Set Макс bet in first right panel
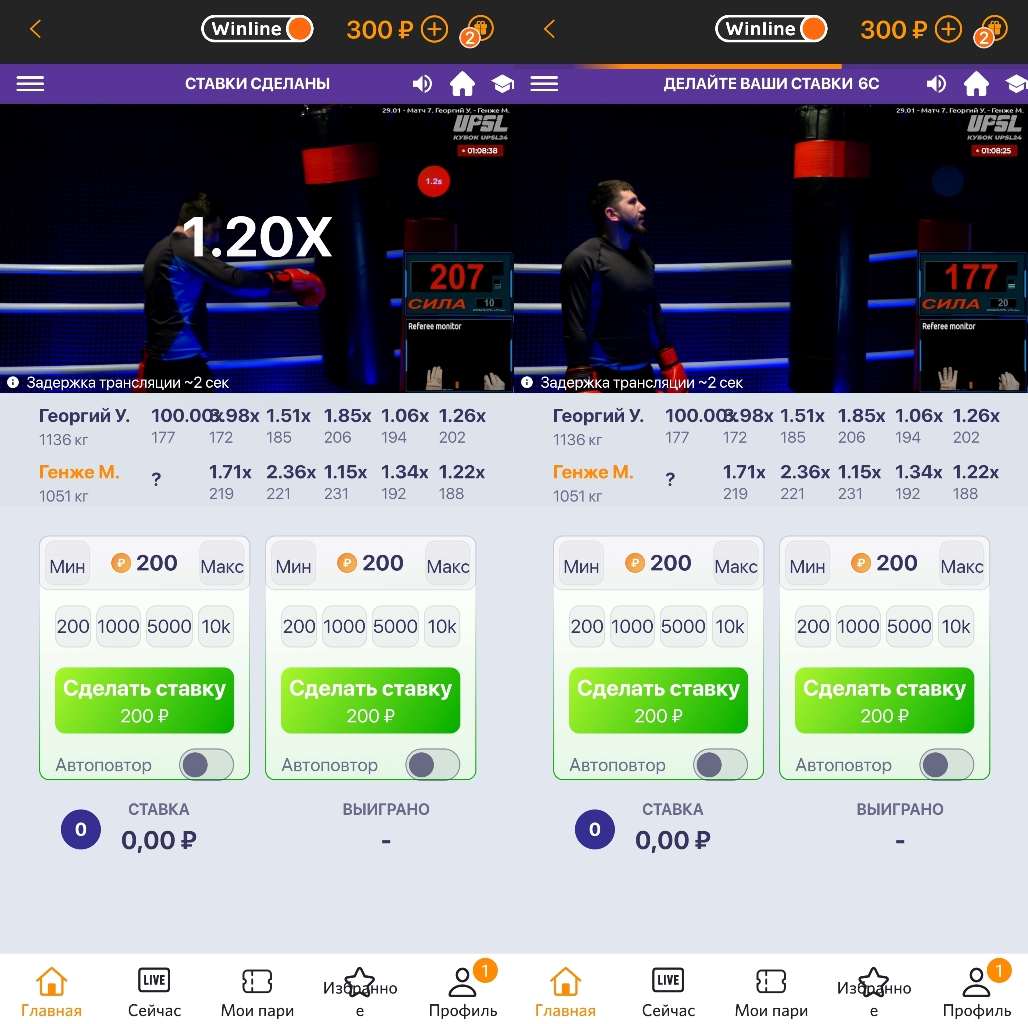This screenshot has width=1028, height=1024. pyautogui.click(x=736, y=565)
